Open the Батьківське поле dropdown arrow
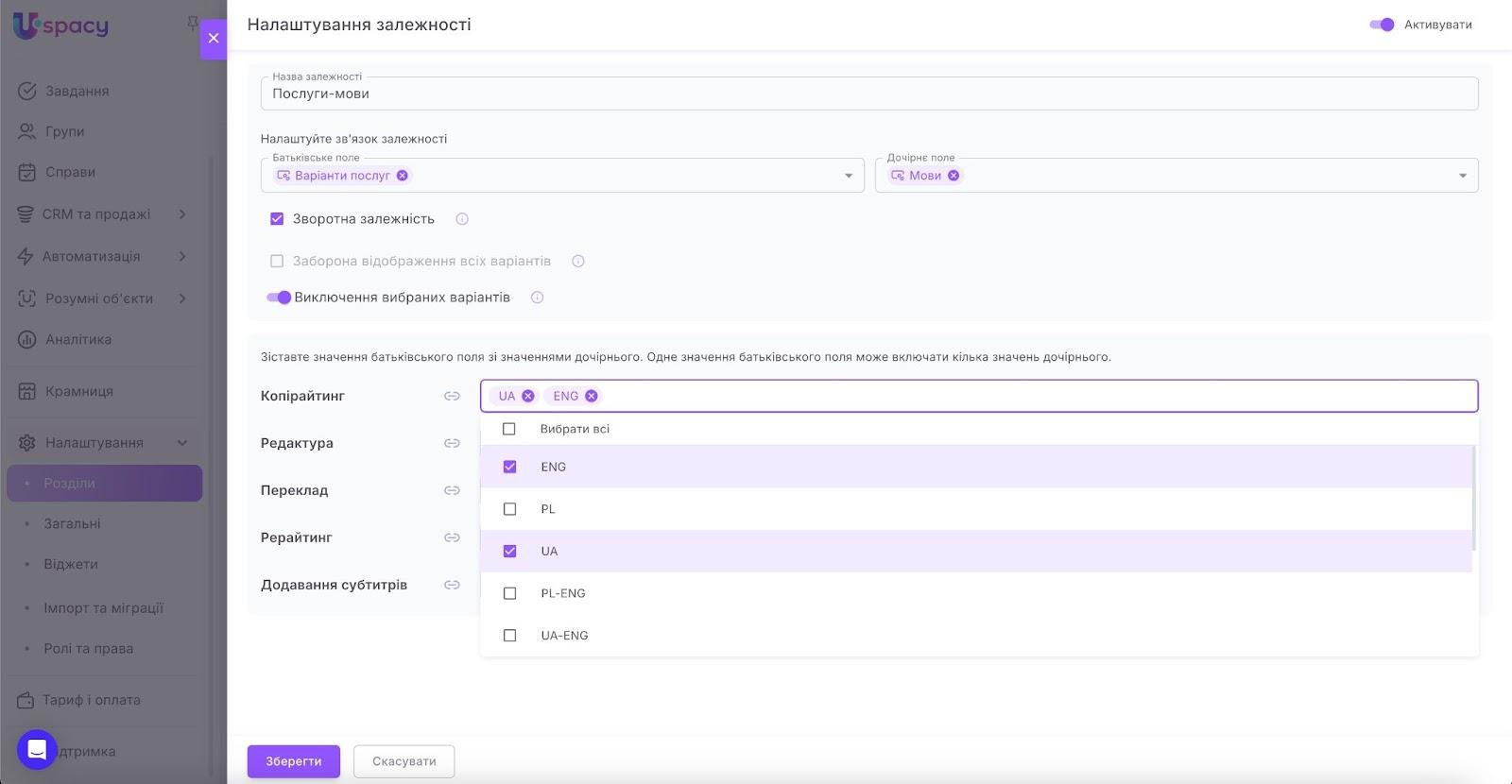 [x=848, y=176]
